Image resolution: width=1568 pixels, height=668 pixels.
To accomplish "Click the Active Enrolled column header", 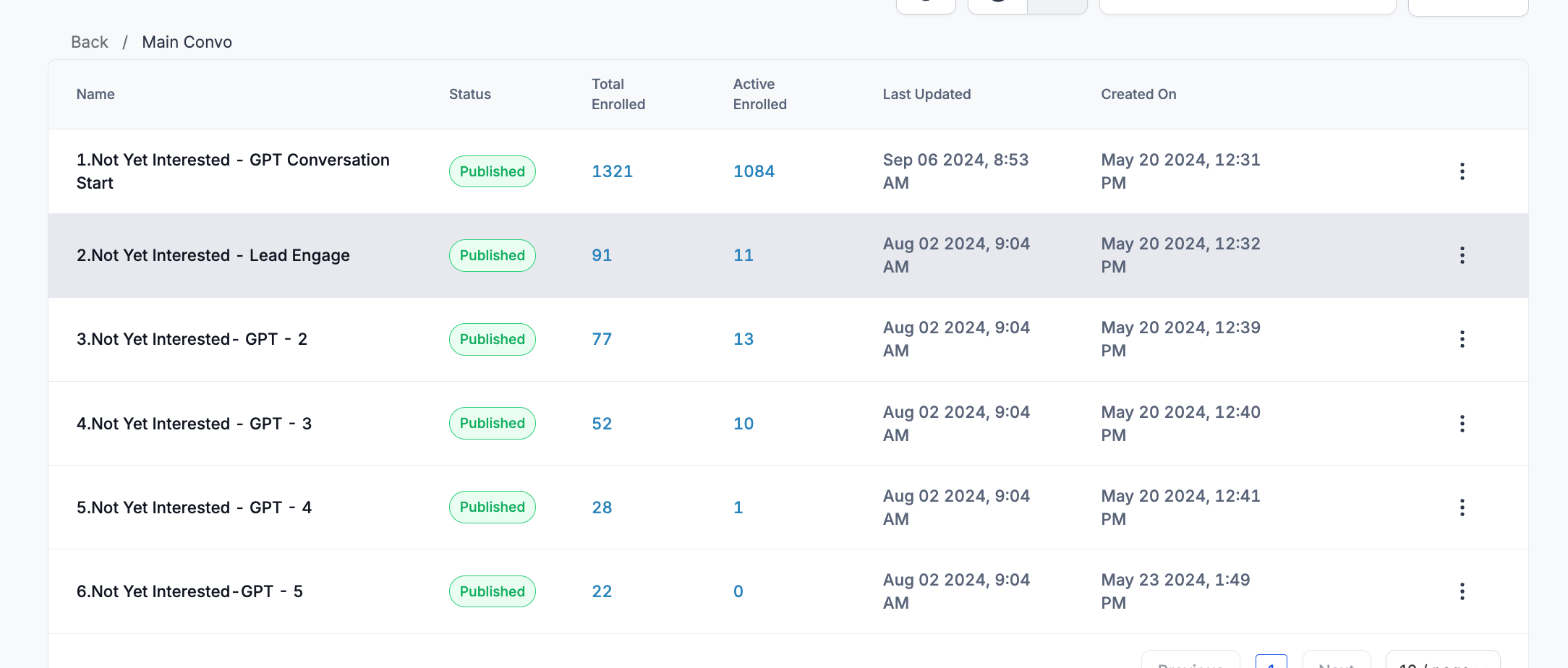I will [x=760, y=94].
